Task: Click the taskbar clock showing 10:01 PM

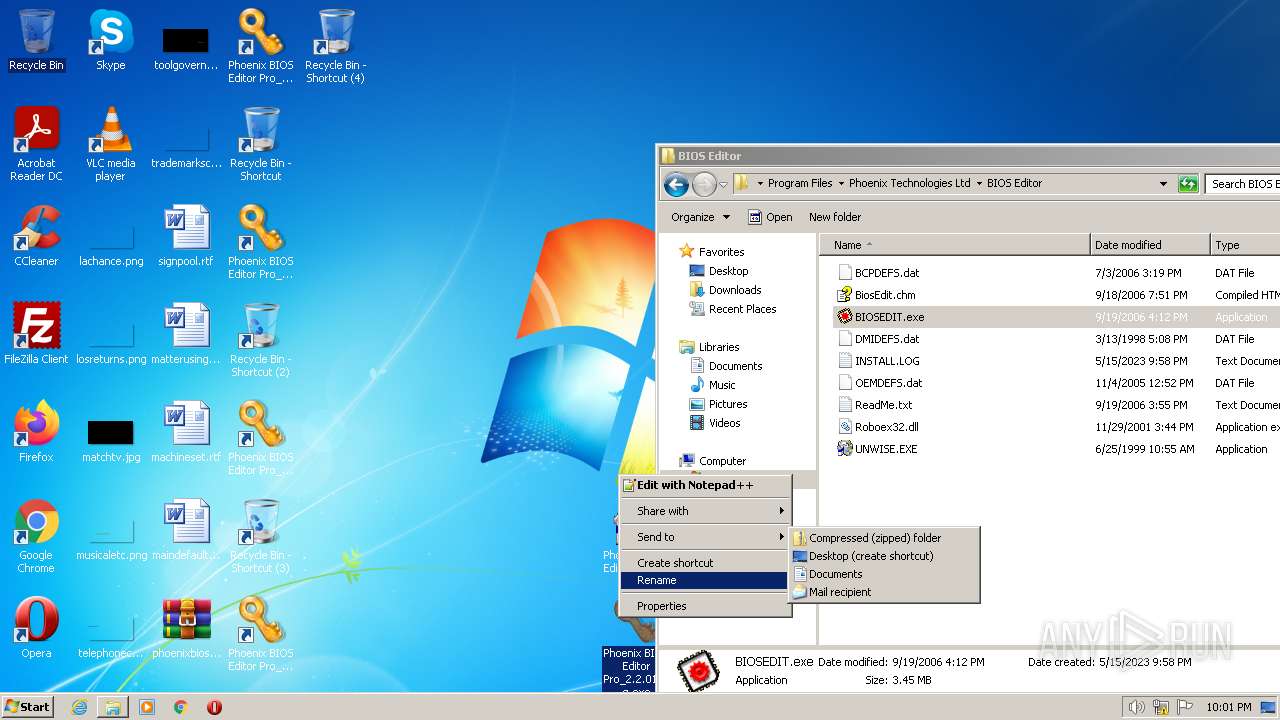Action: point(1228,707)
